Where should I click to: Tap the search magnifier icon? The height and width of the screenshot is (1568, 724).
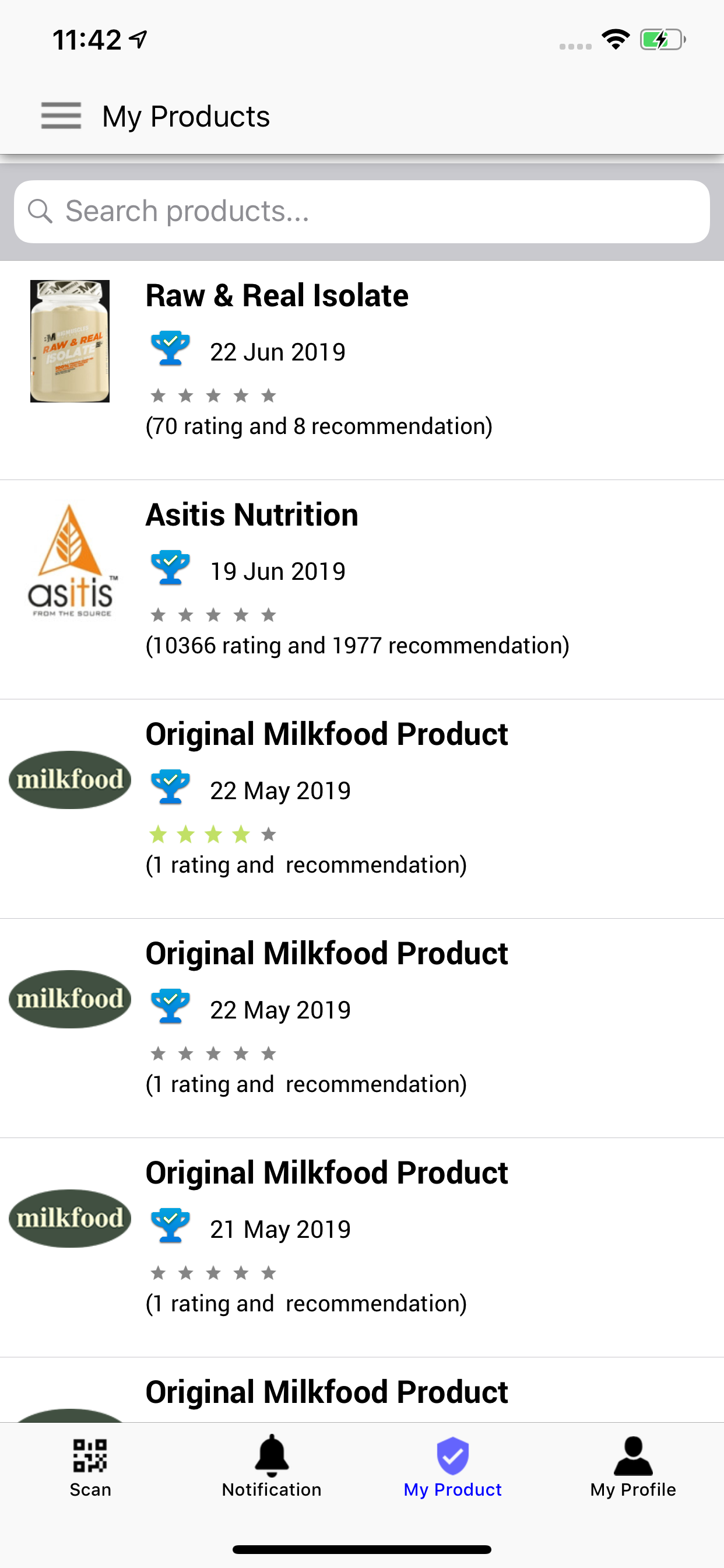point(40,211)
